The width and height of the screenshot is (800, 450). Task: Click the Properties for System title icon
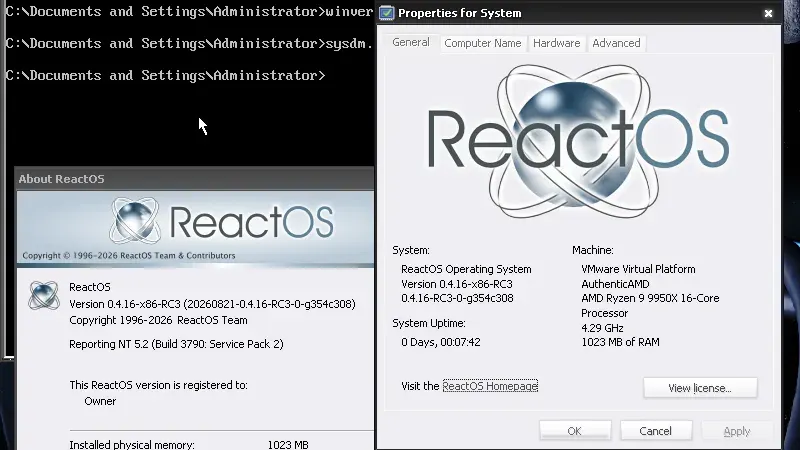[x=387, y=13]
